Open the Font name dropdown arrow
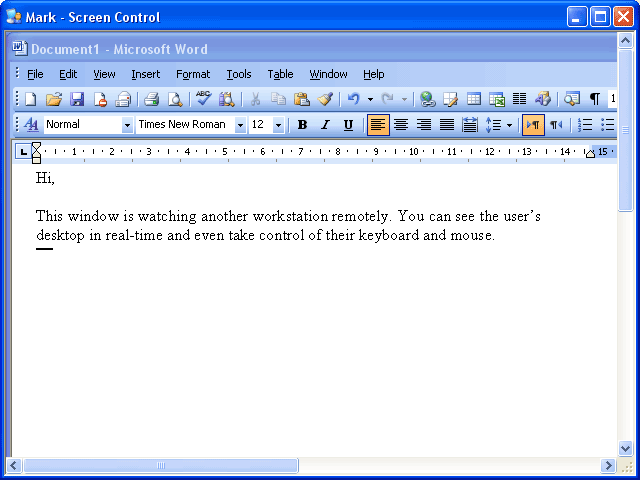 click(240, 125)
